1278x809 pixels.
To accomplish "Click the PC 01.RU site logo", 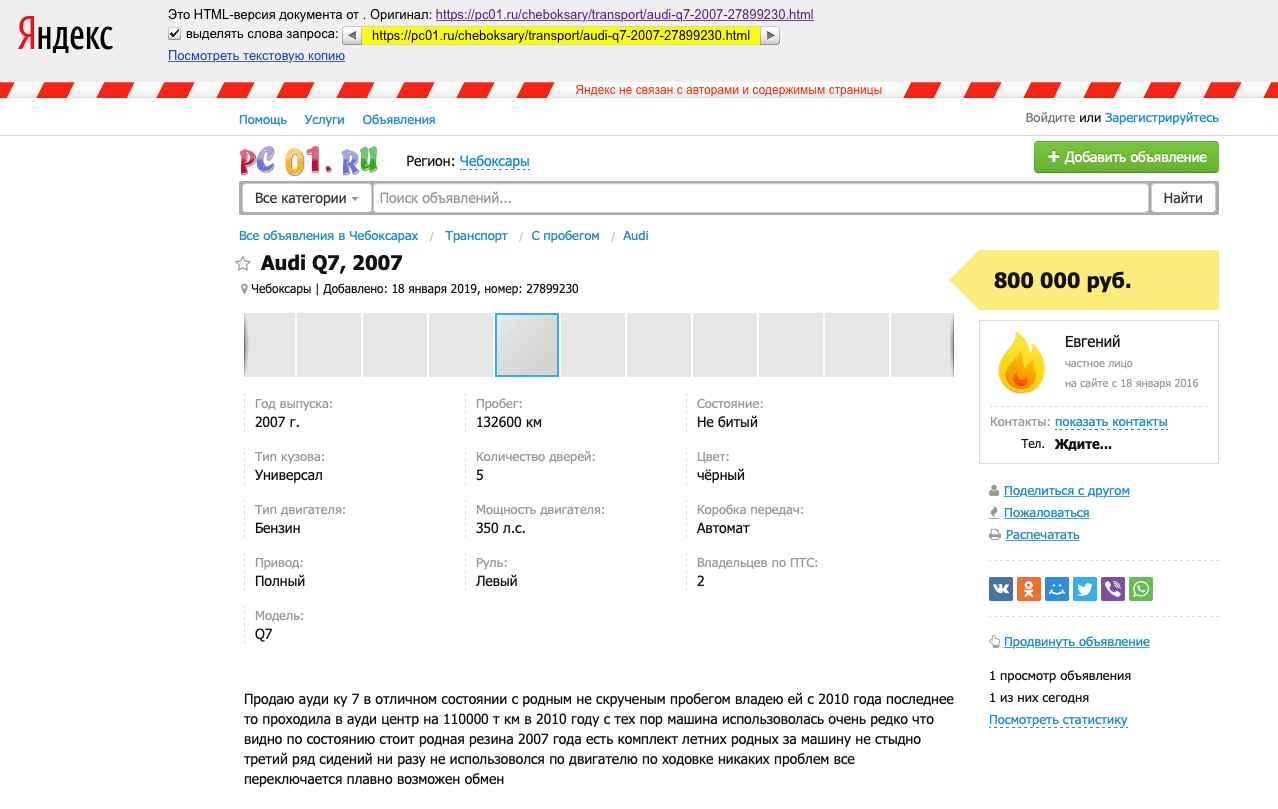I will point(308,160).
